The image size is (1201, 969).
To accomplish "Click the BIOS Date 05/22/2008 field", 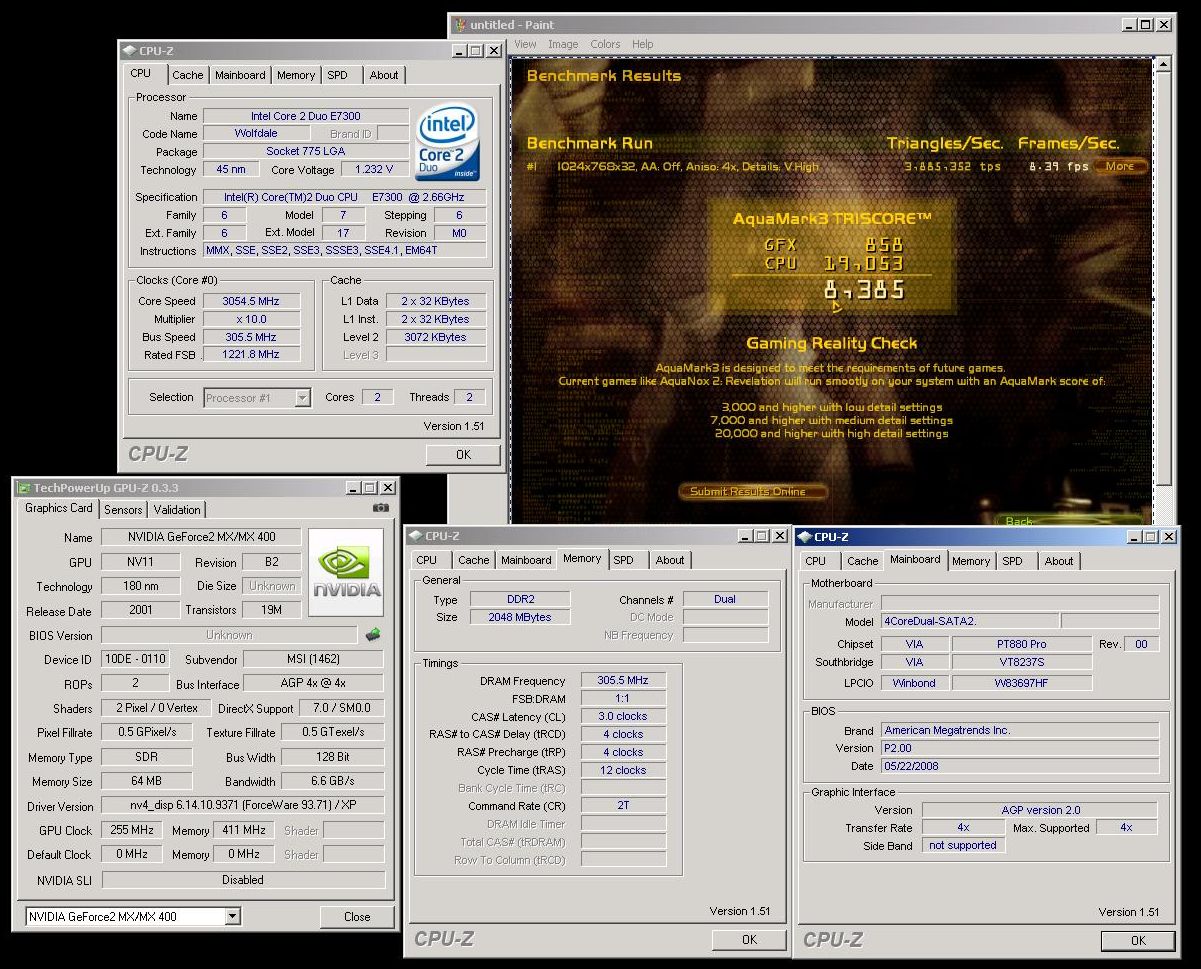I will [x=1020, y=766].
